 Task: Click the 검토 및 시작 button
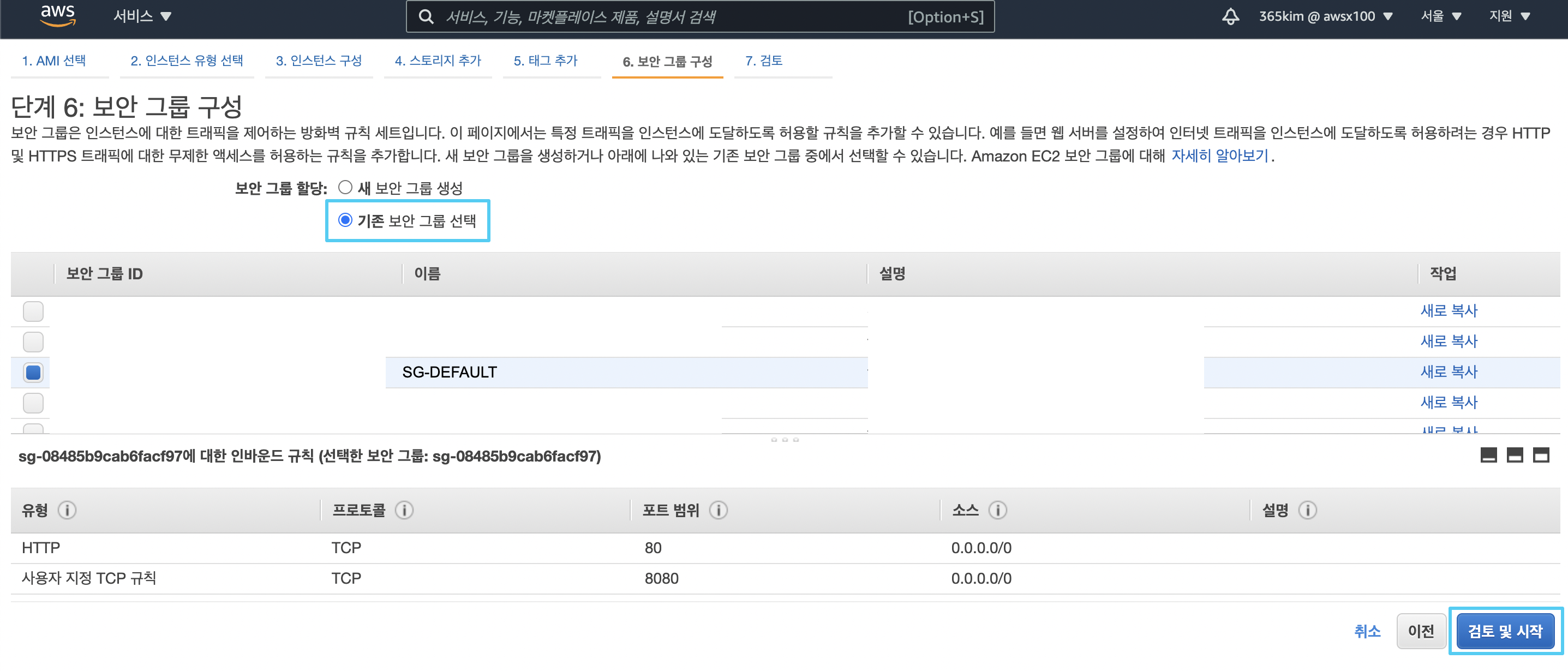(1505, 631)
